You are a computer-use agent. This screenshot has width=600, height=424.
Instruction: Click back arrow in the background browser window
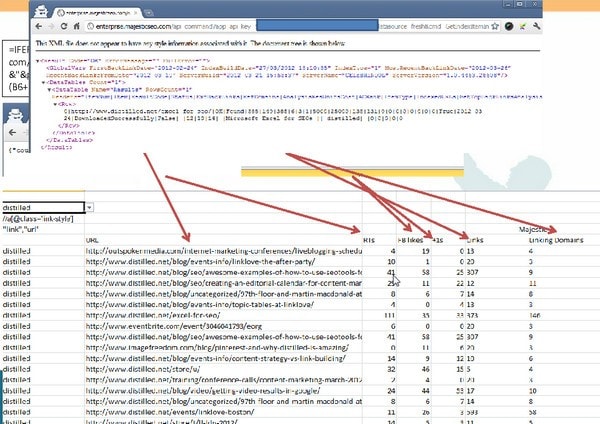[x=12, y=132]
